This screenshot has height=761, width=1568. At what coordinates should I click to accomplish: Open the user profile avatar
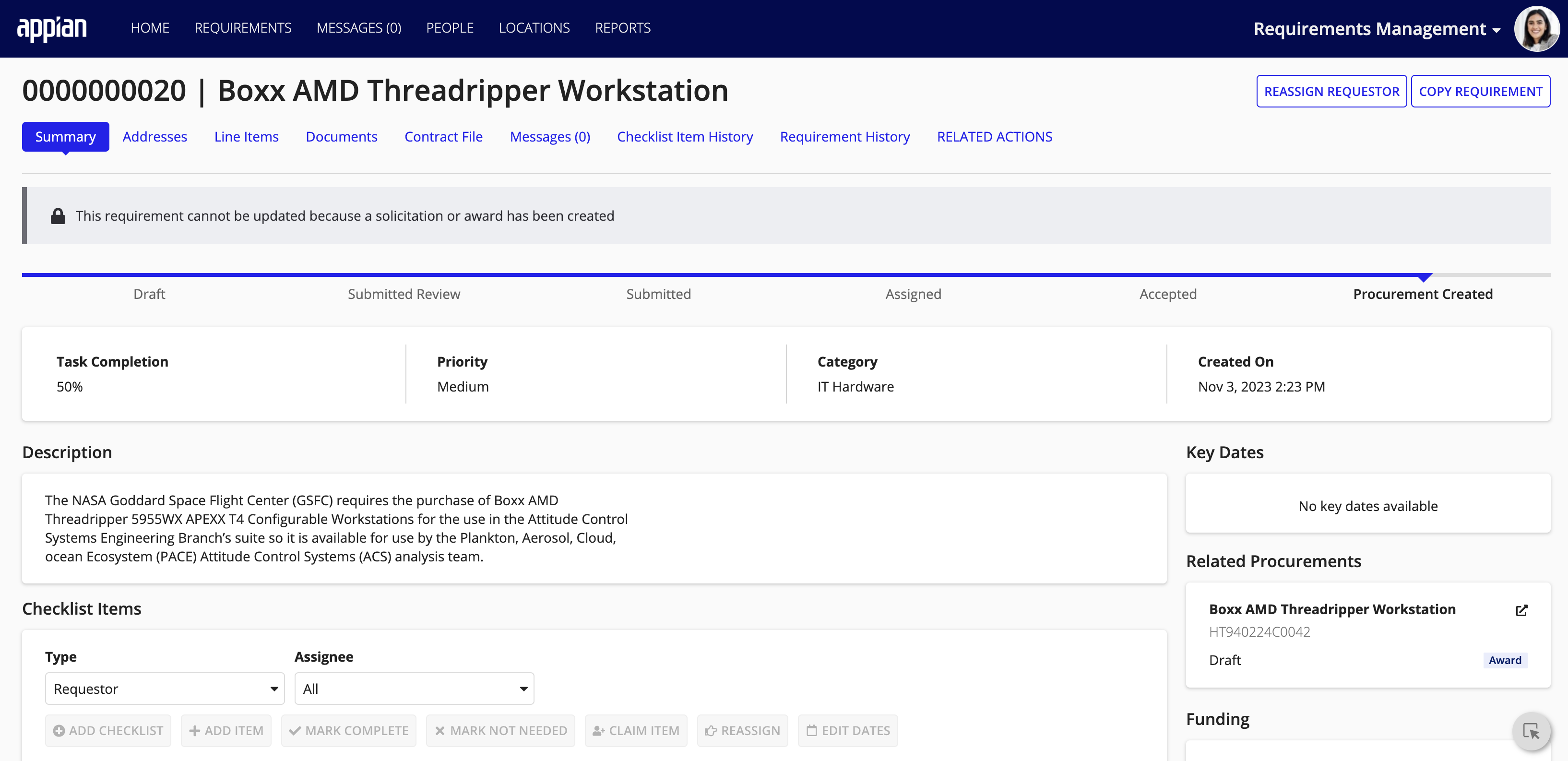[x=1536, y=29]
